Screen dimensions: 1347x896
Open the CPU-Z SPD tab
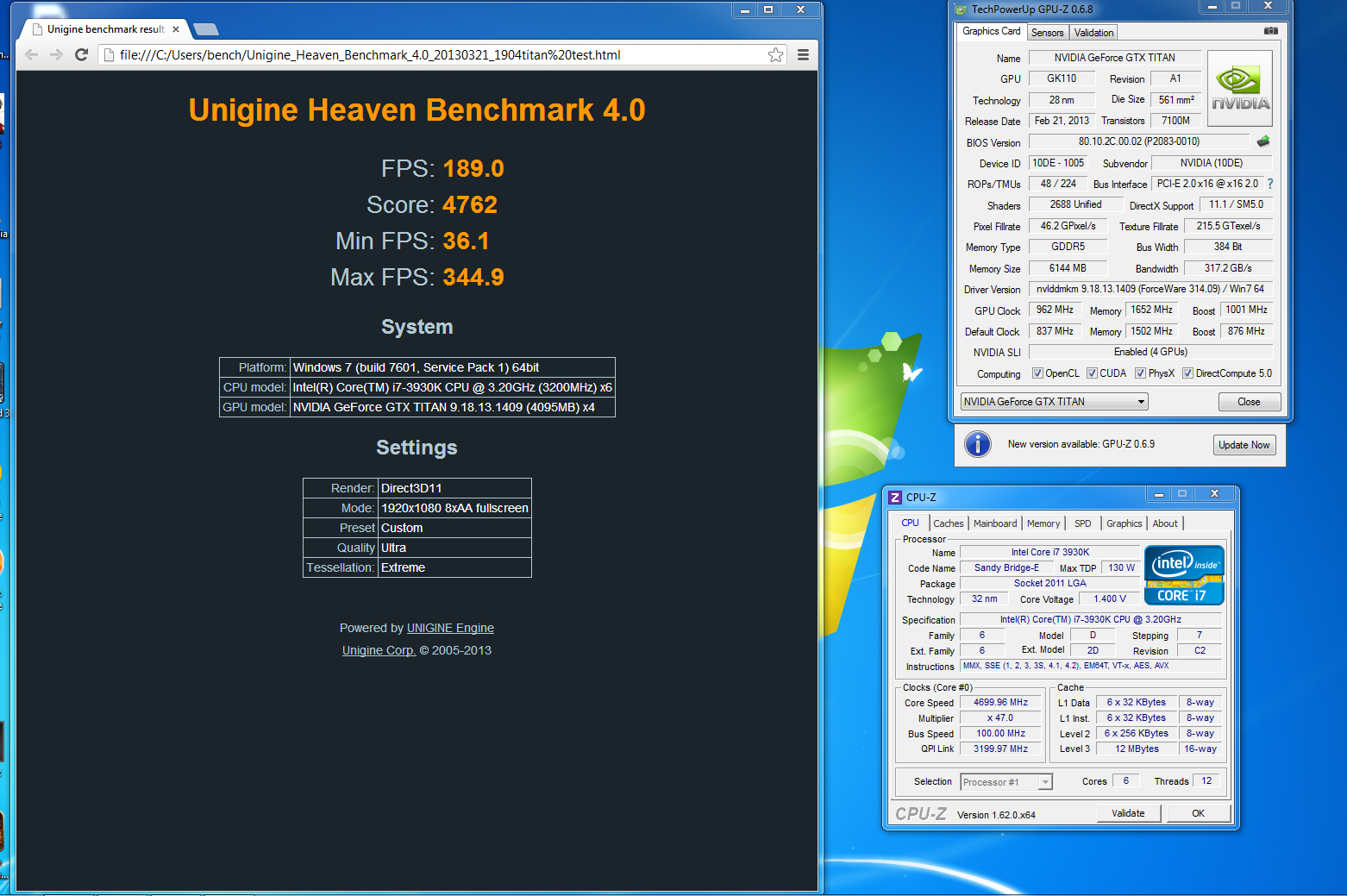tap(1082, 523)
